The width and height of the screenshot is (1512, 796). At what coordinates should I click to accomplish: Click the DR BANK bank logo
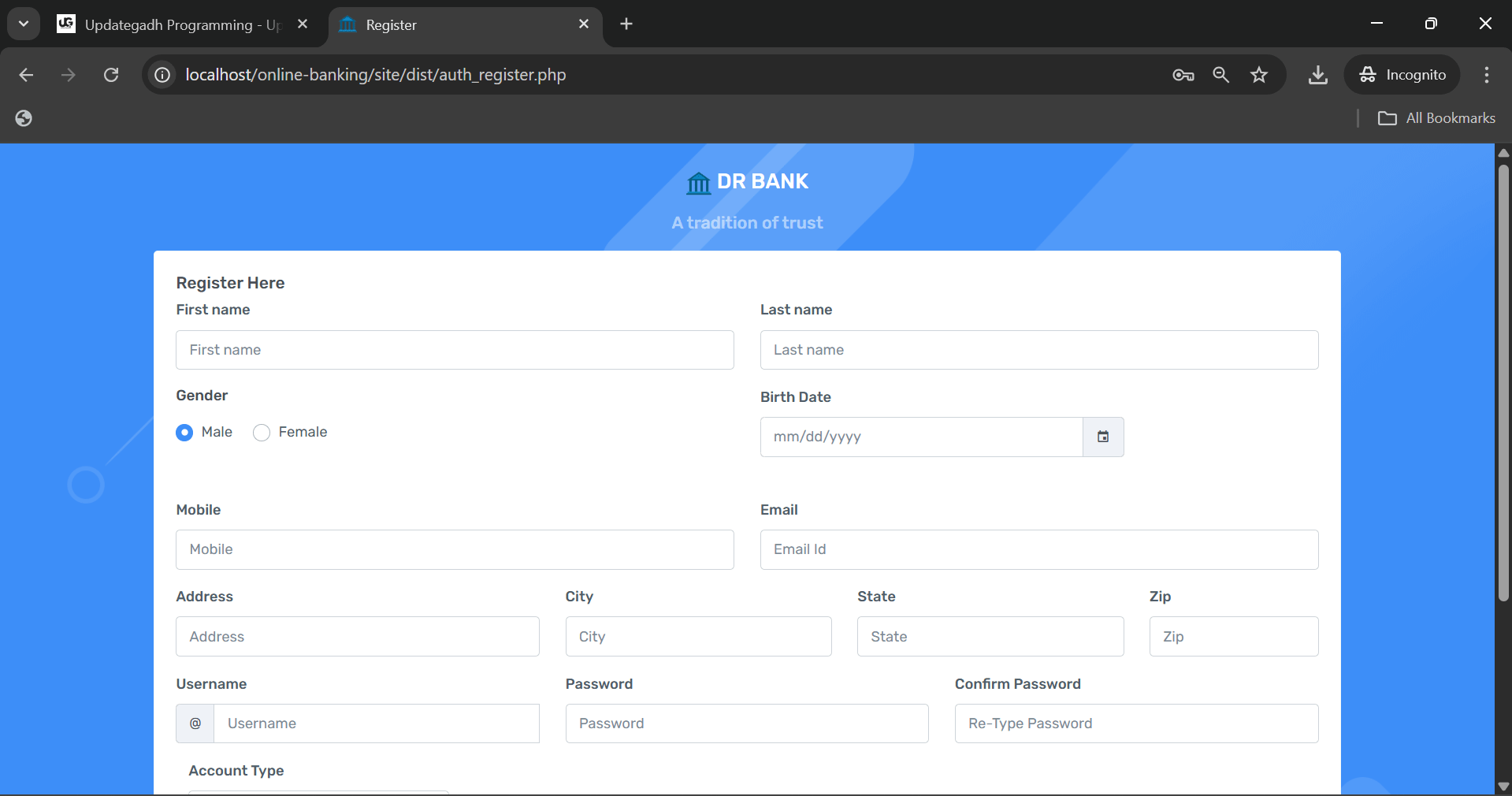pyautogui.click(x=698, y=182)
